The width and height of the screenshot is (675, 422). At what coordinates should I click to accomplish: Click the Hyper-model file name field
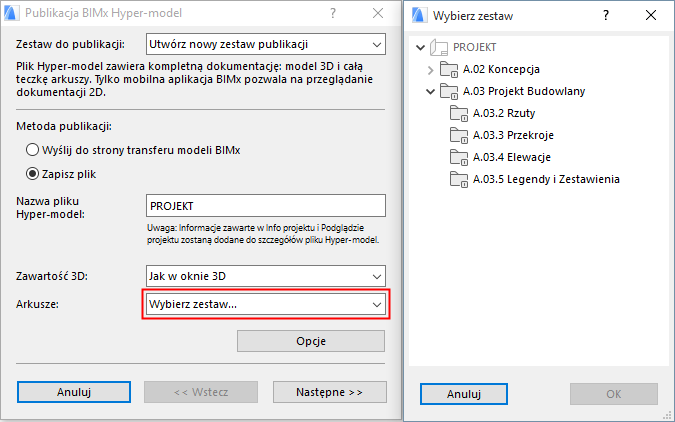coord(266,206)
